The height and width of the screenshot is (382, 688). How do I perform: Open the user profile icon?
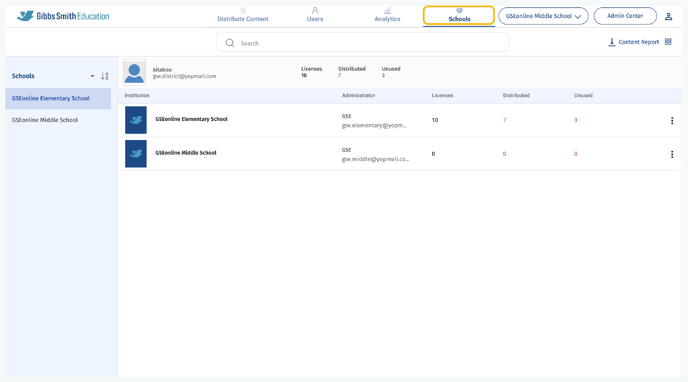(x=668, y=16)
